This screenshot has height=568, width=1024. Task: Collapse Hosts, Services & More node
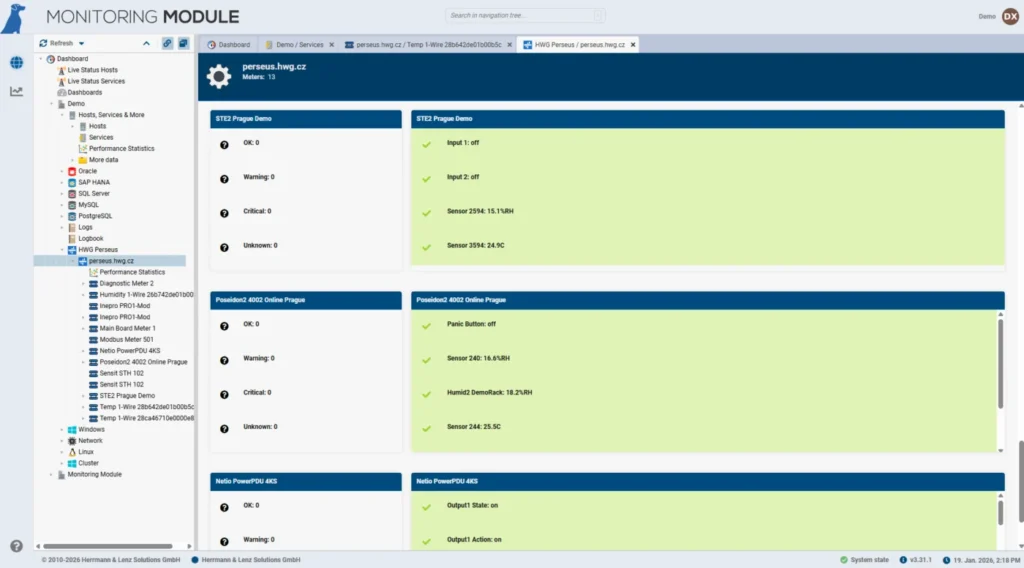coord(63,115)
